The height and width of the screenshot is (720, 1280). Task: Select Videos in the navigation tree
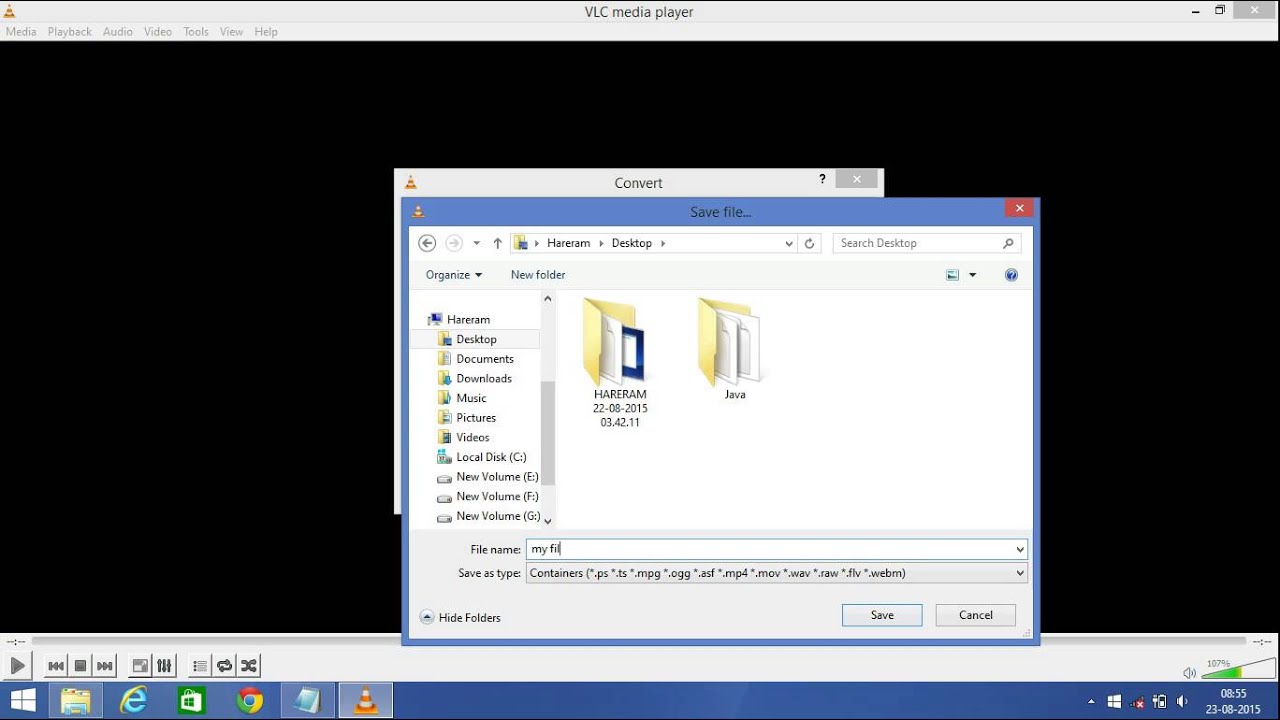tap(473, 438)
